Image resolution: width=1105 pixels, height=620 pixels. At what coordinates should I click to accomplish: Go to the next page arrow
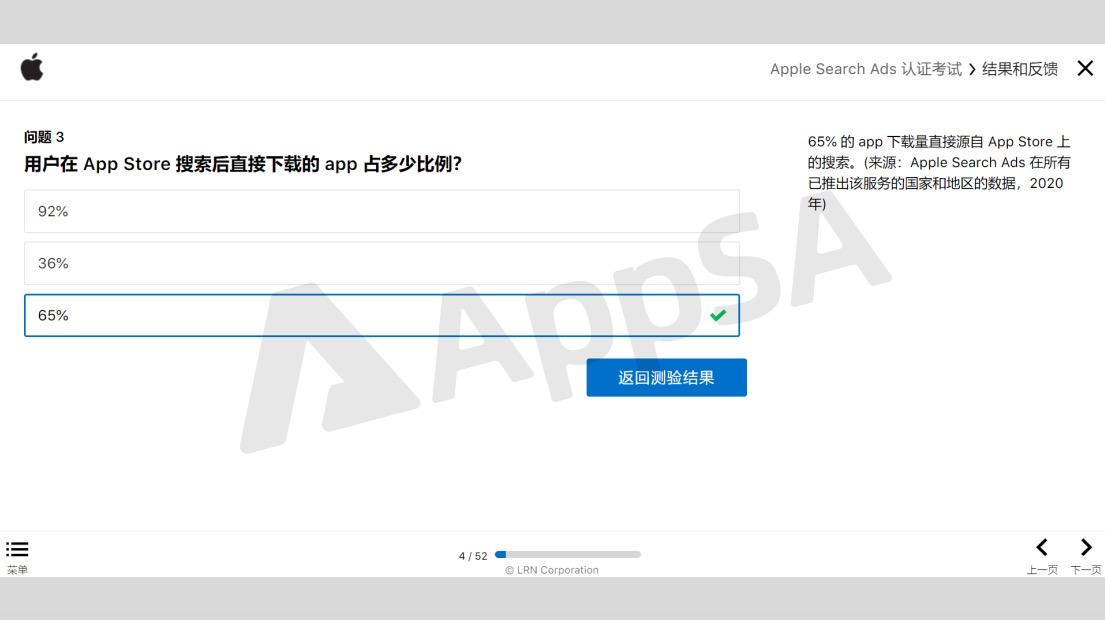coord(1086,547)
